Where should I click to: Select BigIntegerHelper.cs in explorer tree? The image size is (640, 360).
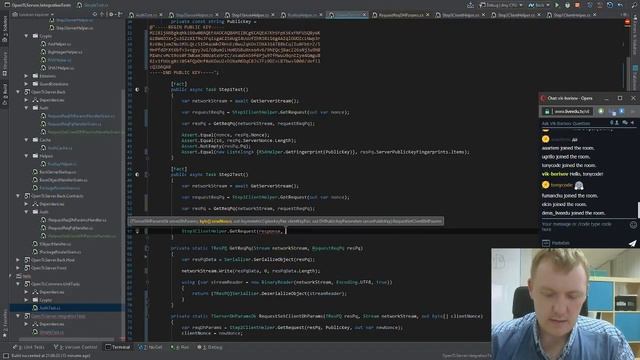pos(61,52)
